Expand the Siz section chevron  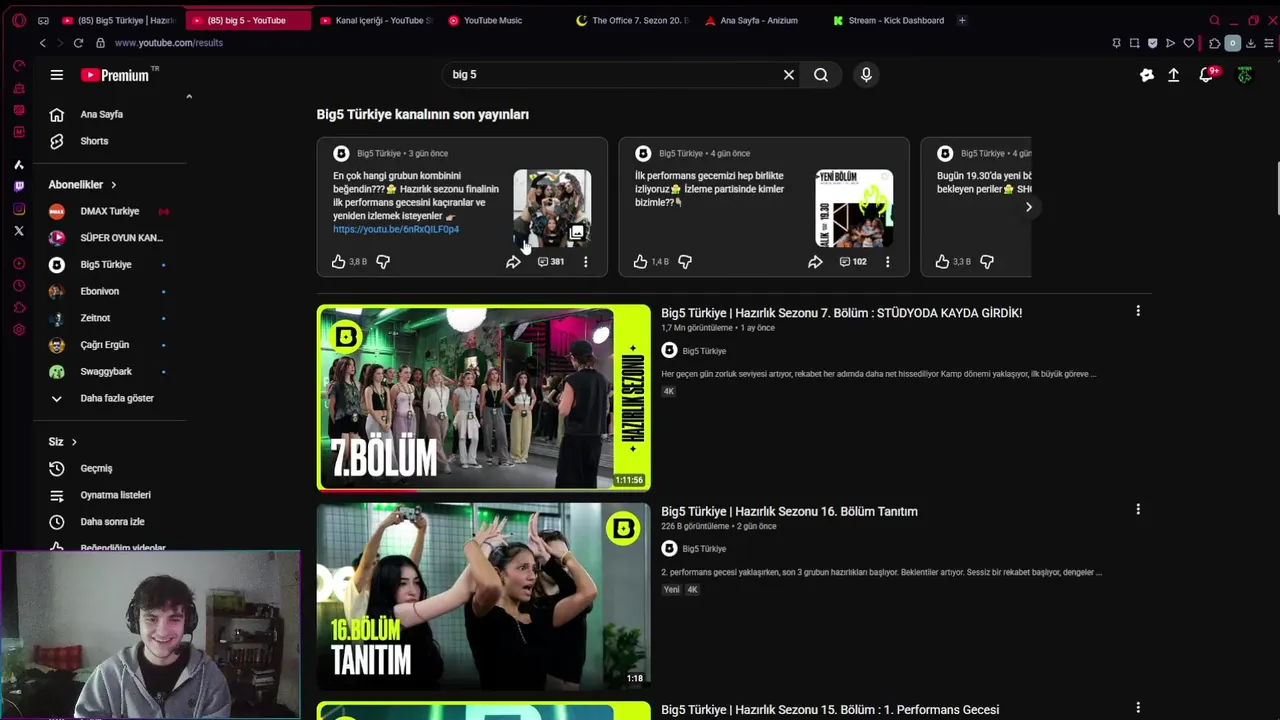tap(73, 442)
